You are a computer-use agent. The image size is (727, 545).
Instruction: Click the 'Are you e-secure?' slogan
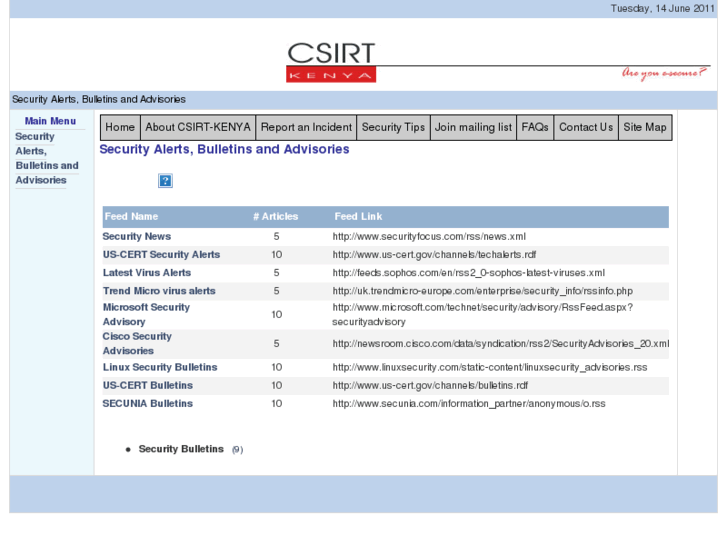click(664, 73)
